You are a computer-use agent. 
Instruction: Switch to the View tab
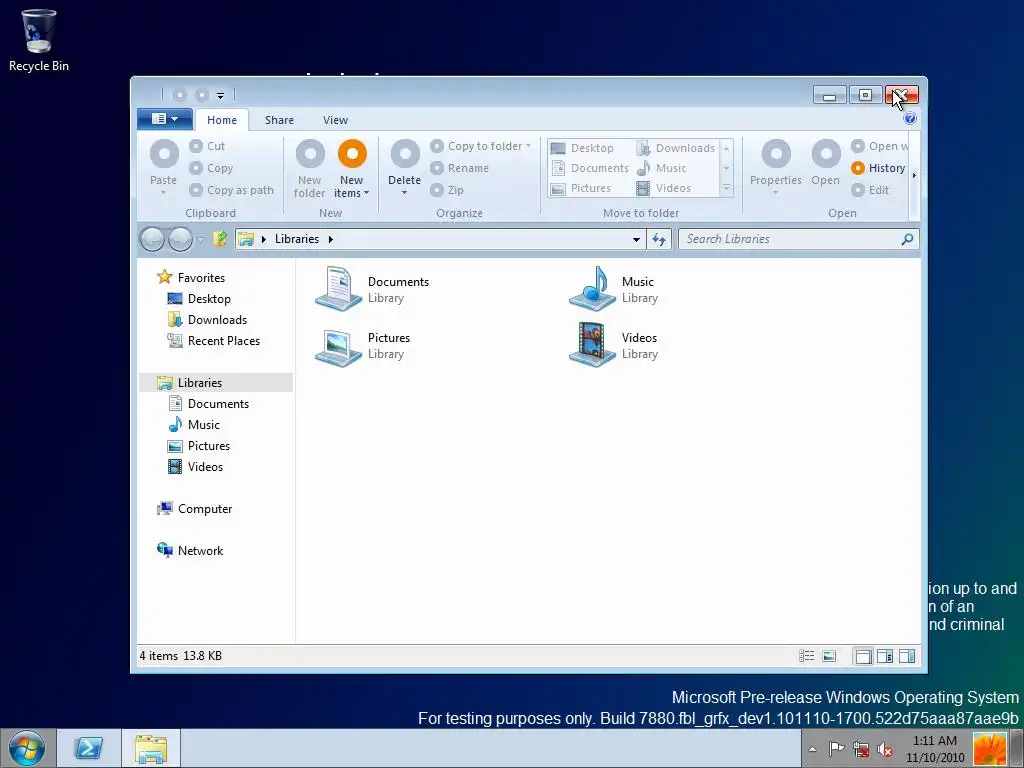tap(335, 120)
